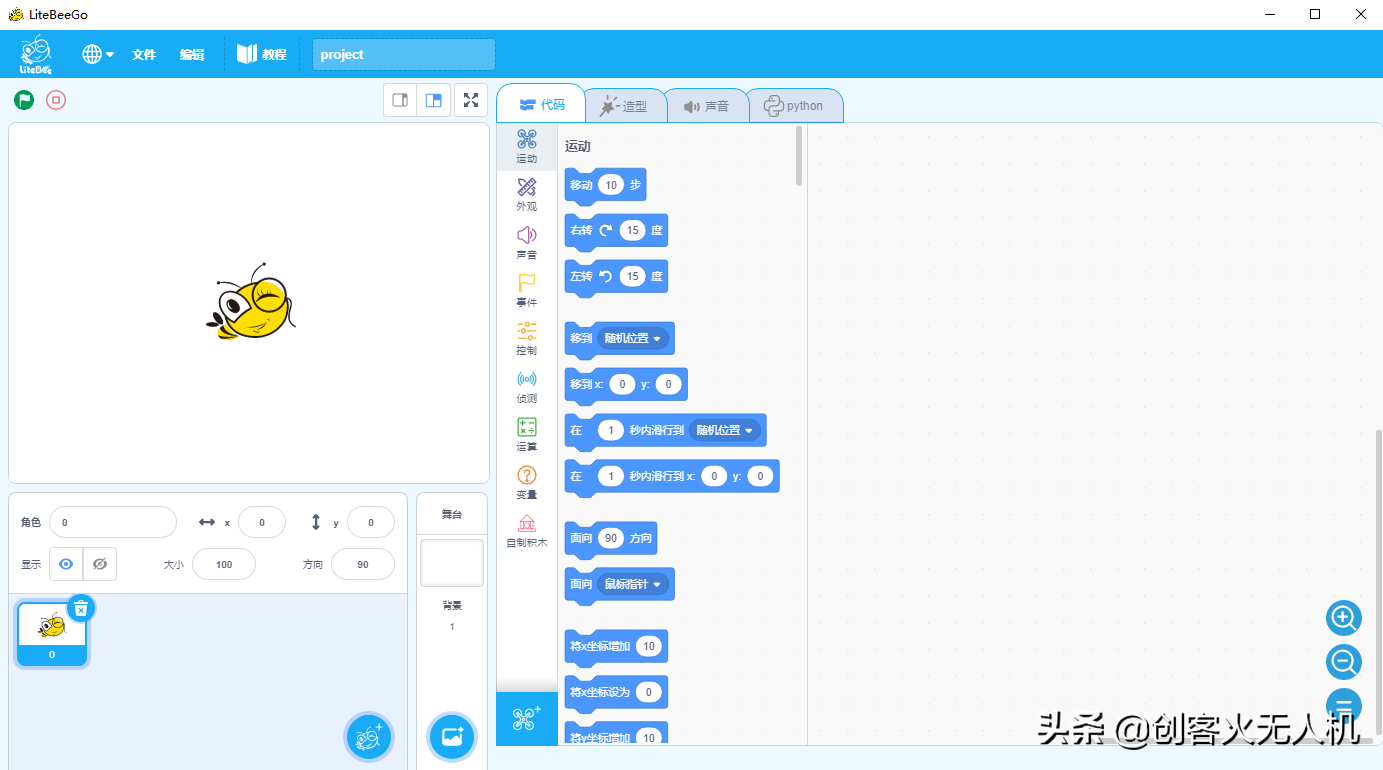Switch to the 代码 tab
Screen dimensions: 1383x770
pos(541,104)
